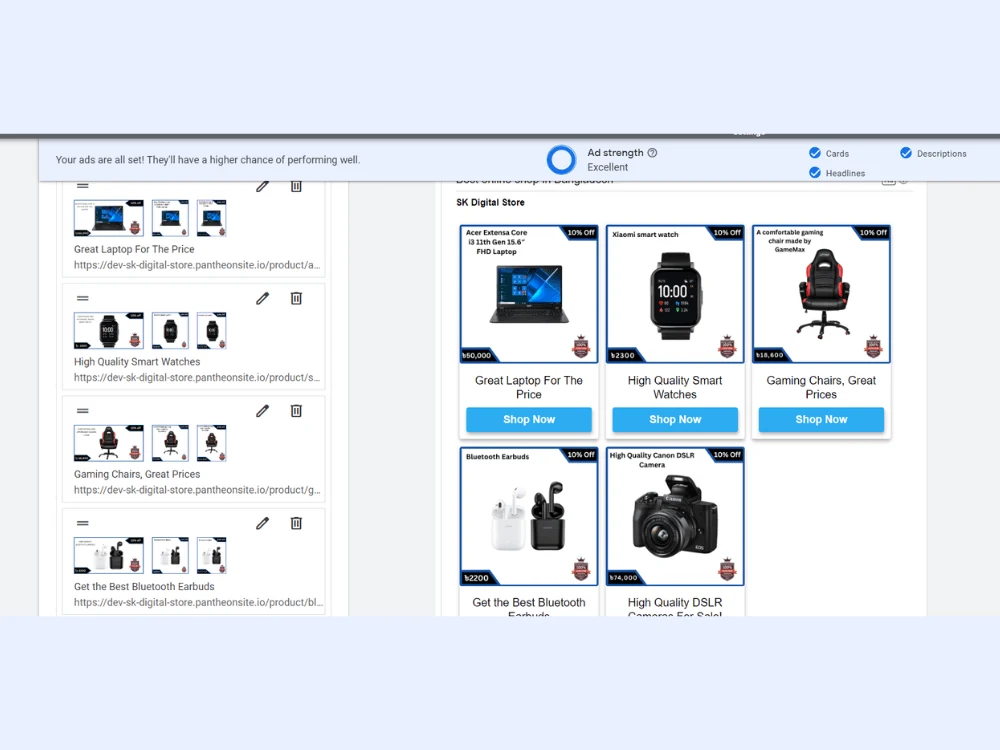
Task: Click the Excellent ad strength label
Action: click(607, 167)
